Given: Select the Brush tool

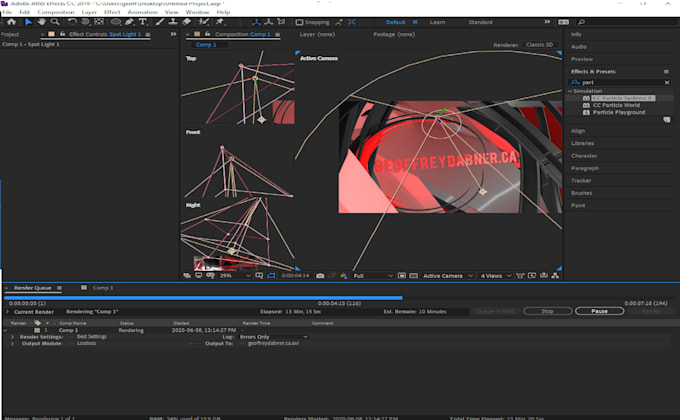Looking at the screenshot, I should 160,22.
